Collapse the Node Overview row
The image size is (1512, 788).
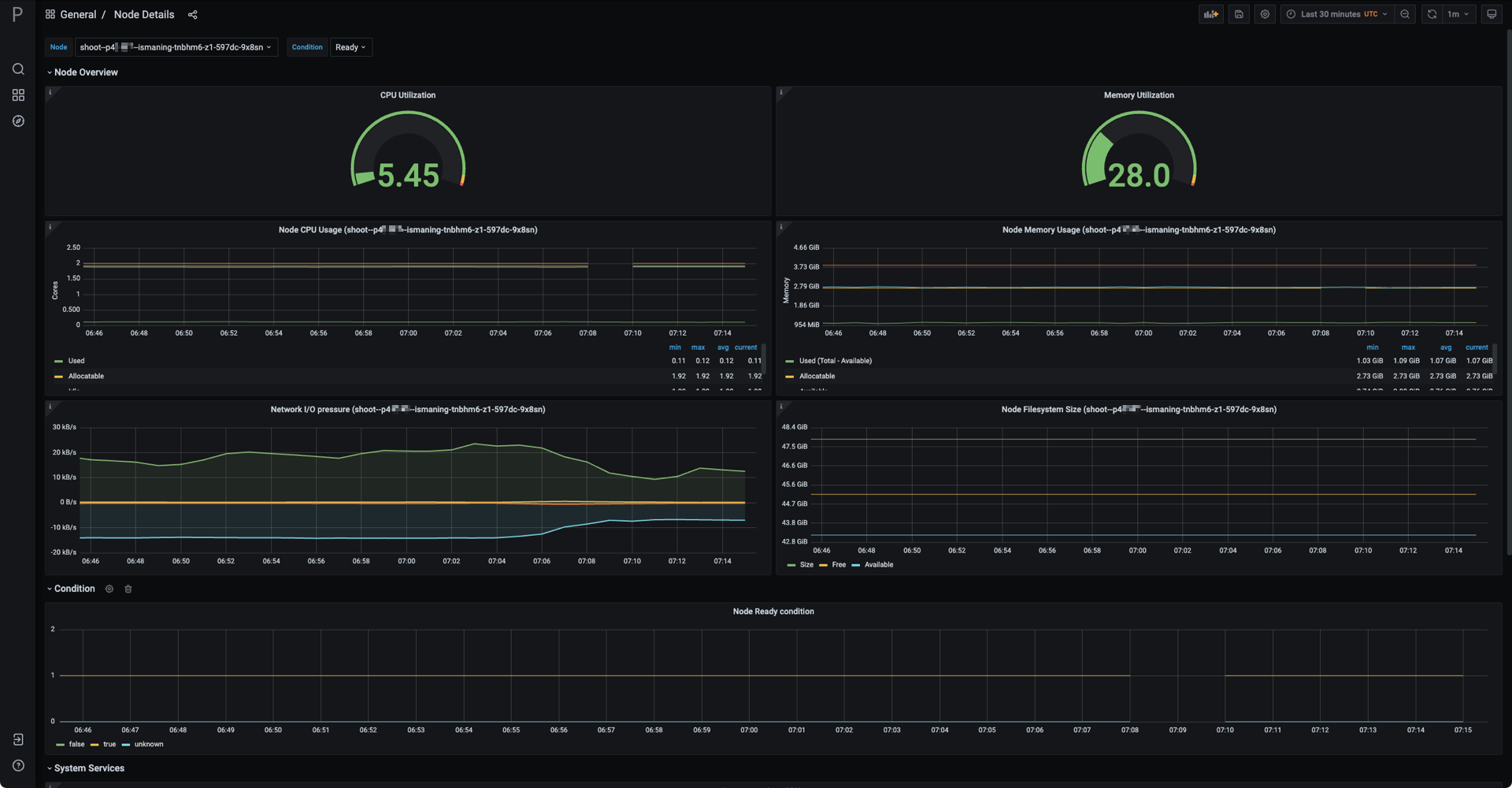(x=85, y=72)
